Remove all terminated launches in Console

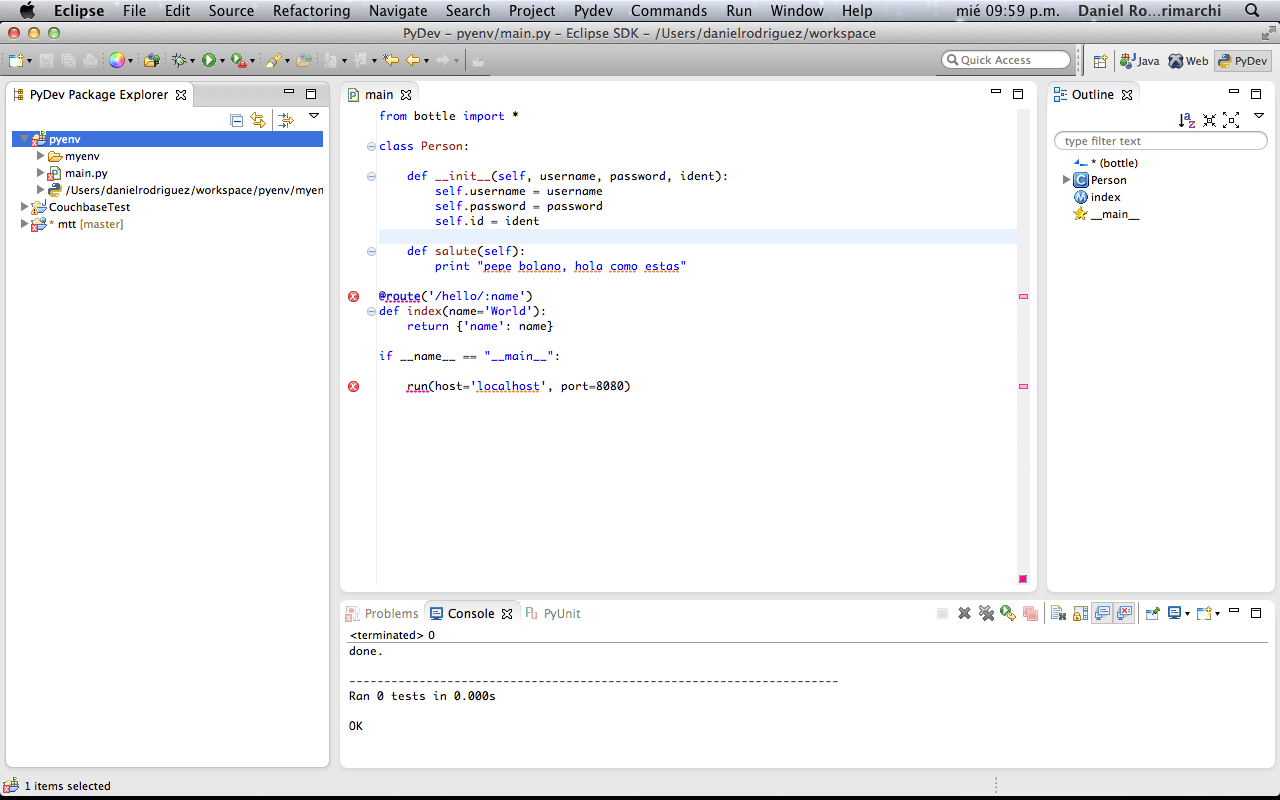[986, 613]
